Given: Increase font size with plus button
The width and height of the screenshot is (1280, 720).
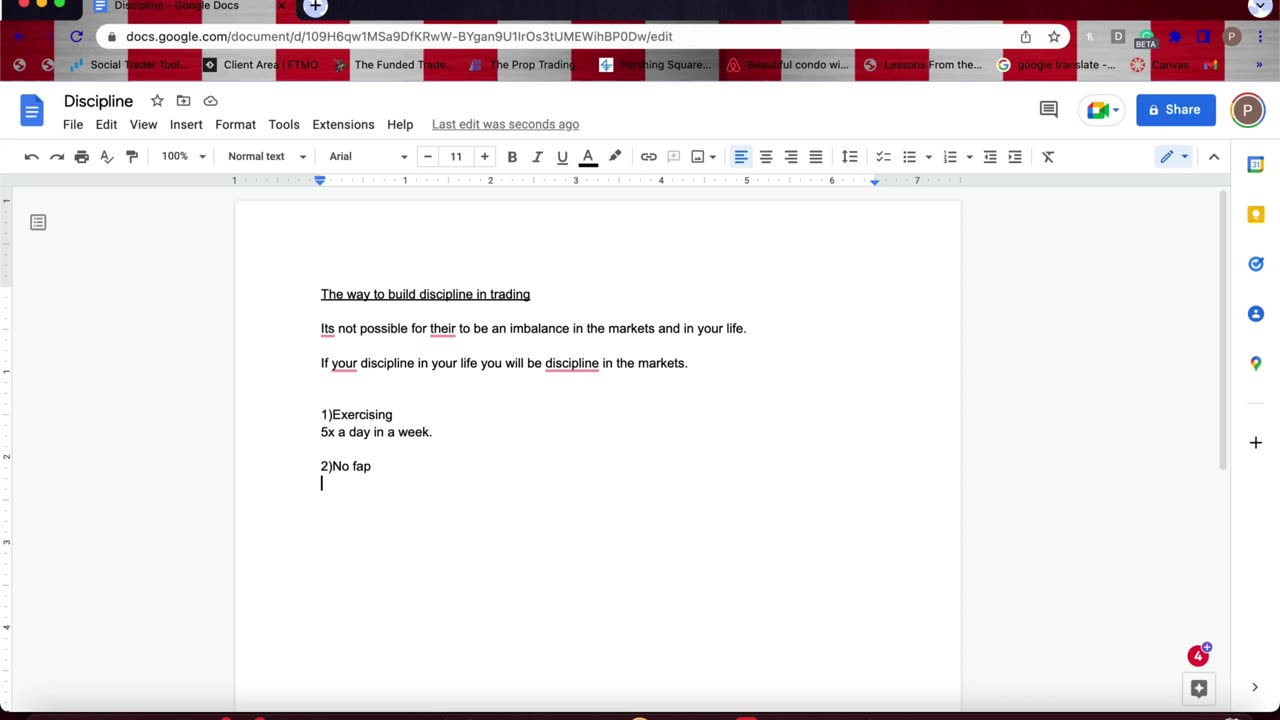Looking at the screenshot, I should (485, 157).
